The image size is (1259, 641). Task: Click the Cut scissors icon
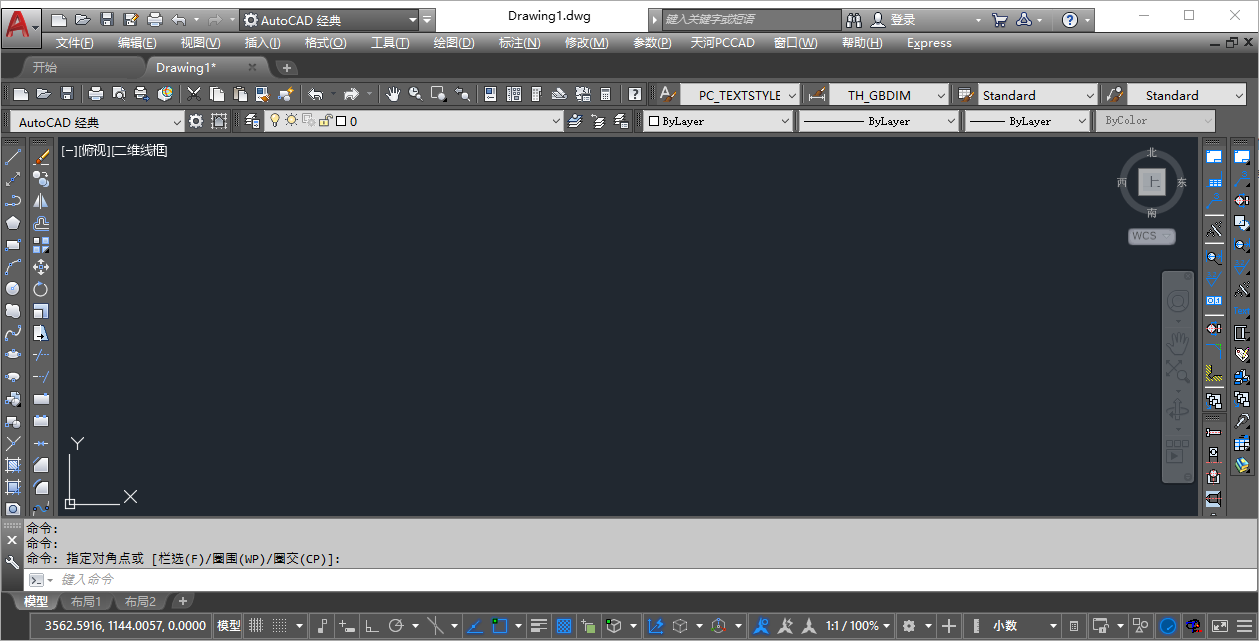pos(194,94)
